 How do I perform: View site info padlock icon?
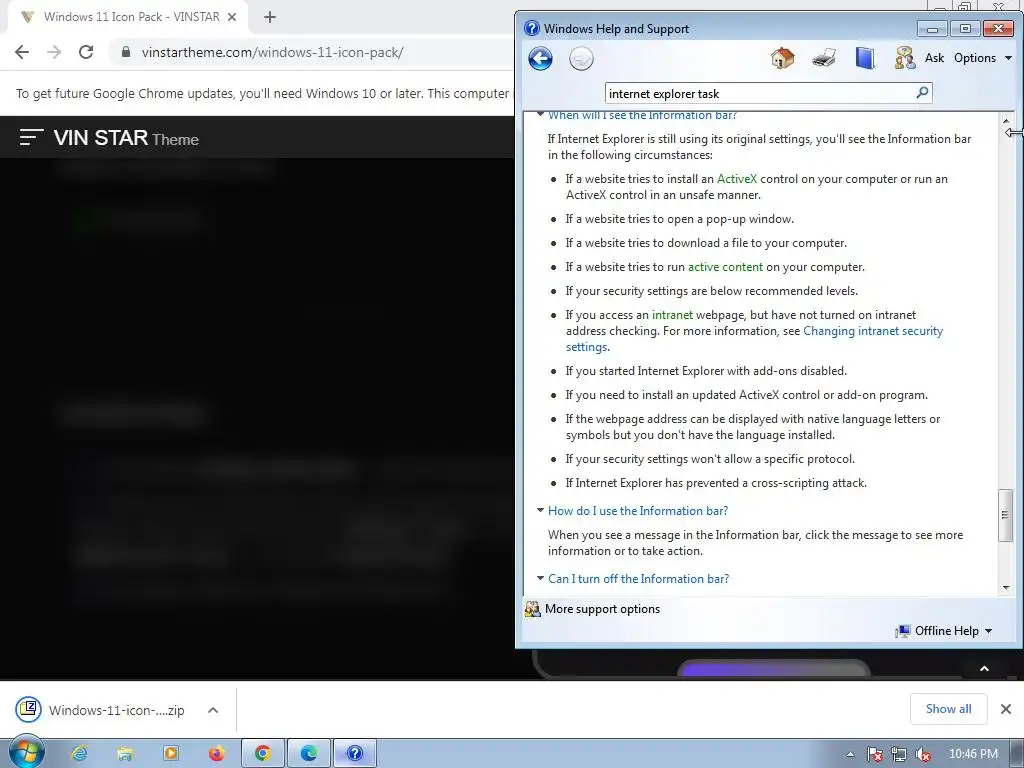pos(126,52)
